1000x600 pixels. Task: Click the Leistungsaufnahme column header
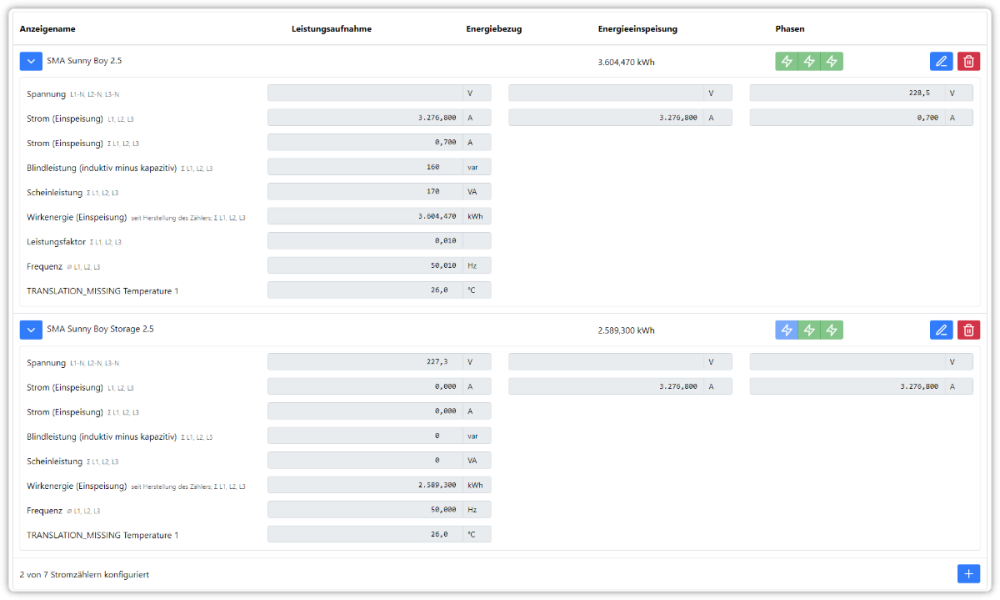[331, 29]
